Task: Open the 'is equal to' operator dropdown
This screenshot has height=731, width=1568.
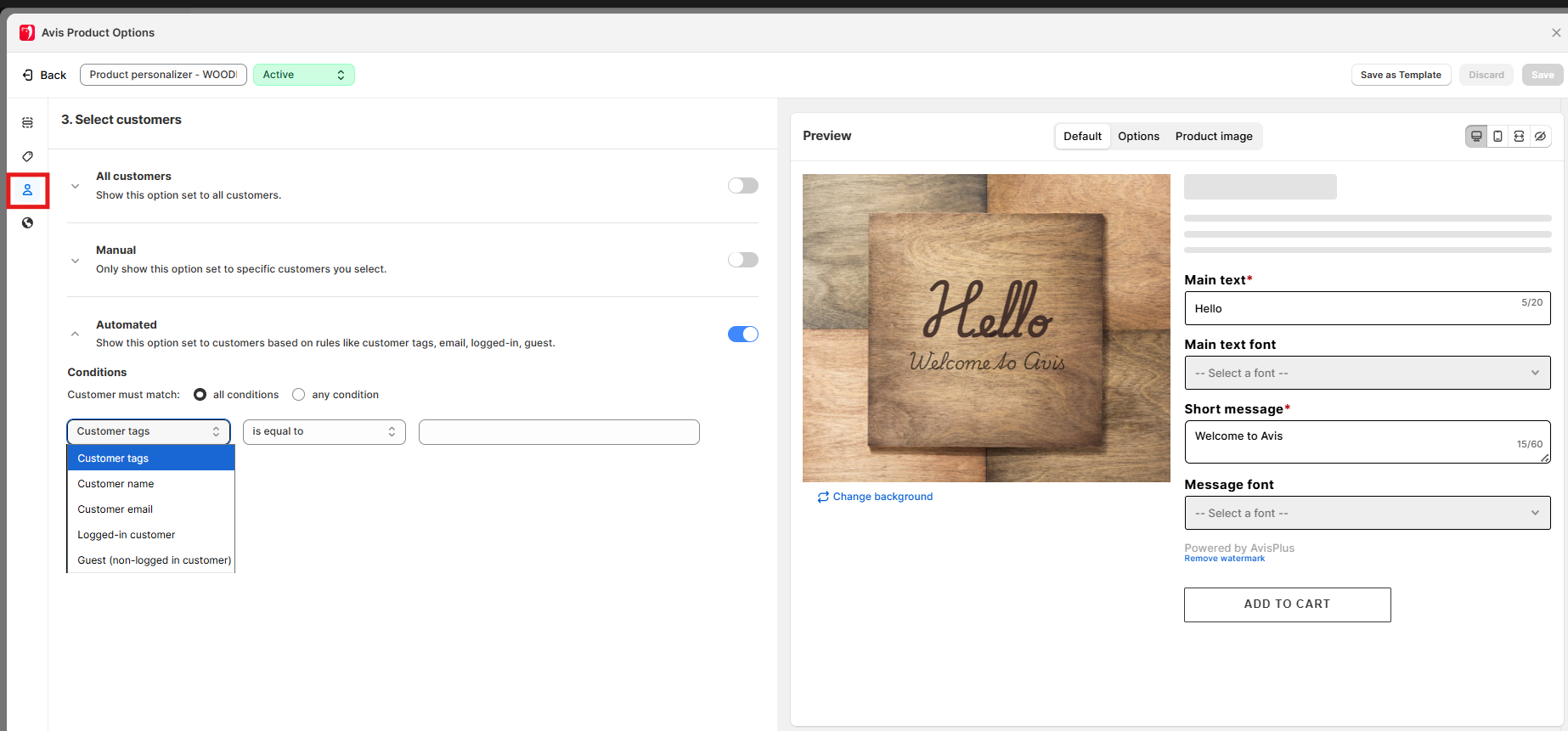Action: [324, 432]
